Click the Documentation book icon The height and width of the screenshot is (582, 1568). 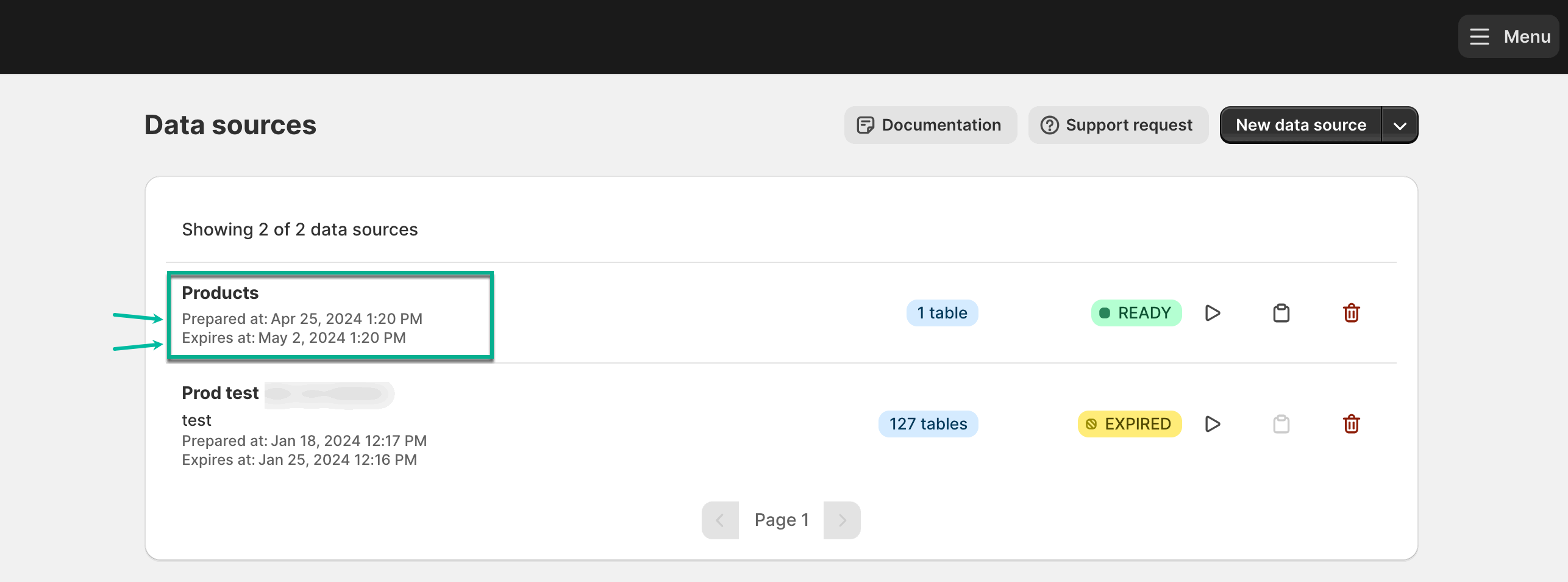tap(864, 124)
